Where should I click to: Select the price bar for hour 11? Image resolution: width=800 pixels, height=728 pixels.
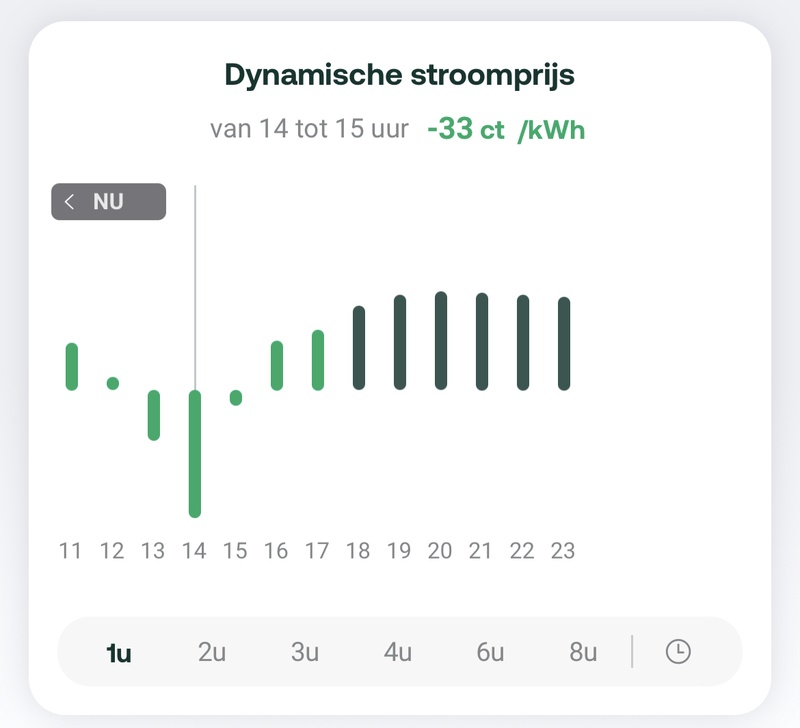[x=72, y=366]
